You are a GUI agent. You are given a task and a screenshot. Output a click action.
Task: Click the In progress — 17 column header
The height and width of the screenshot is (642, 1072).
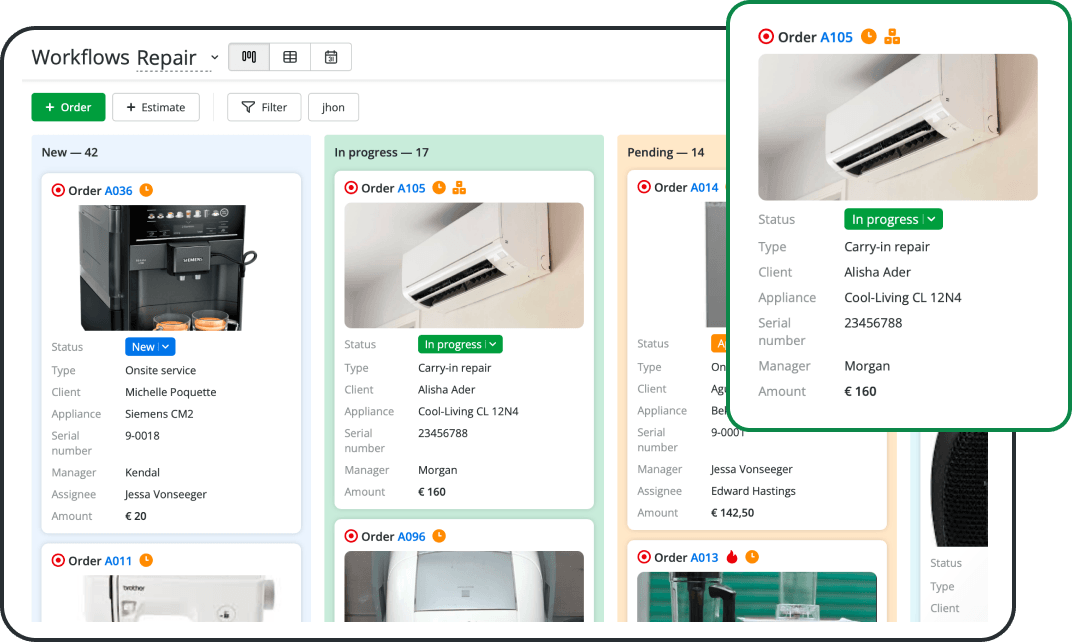[381, 152]
